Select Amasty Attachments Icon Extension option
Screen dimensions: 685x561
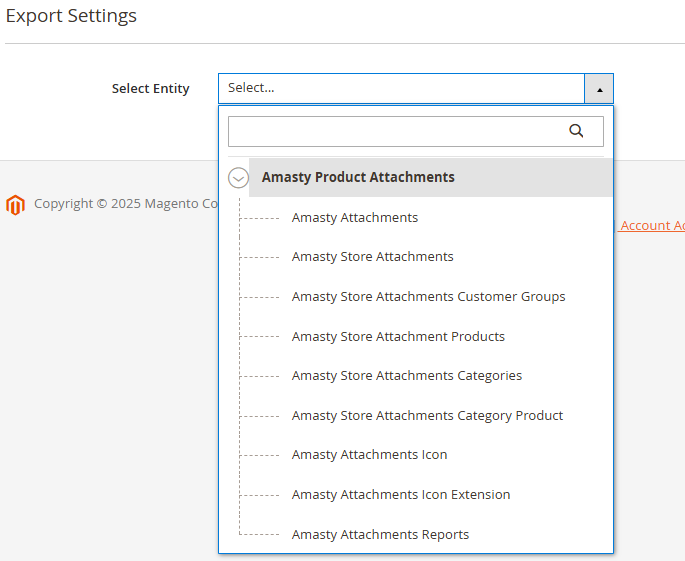click(x=401, y=495)
